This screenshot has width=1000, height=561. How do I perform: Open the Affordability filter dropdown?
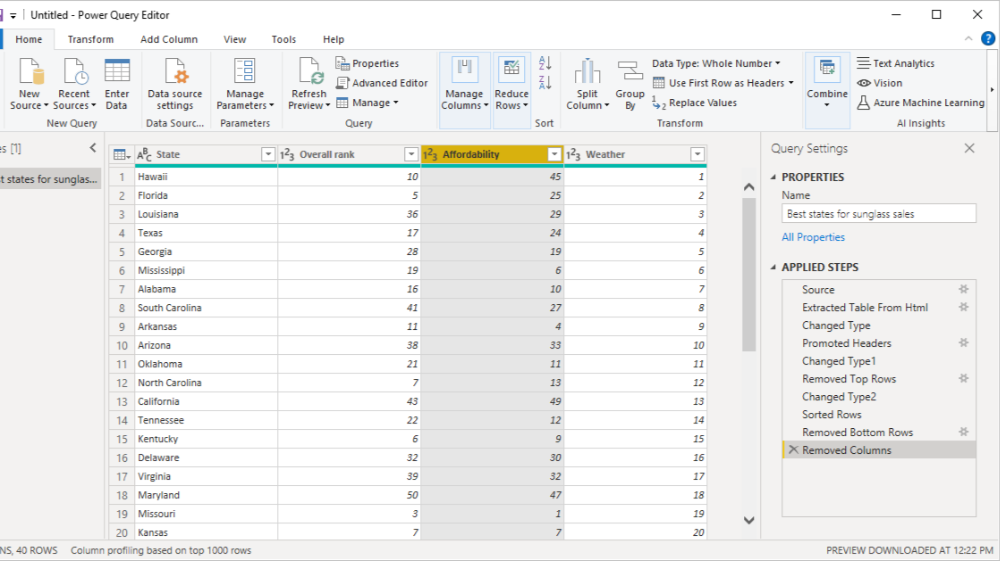click(x=554, y=154)
